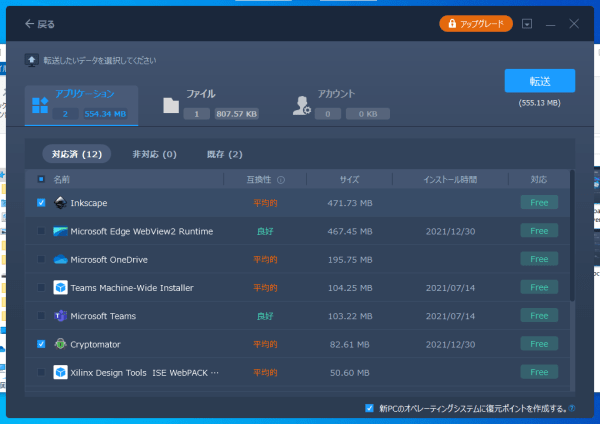
Task: Open the dropdown menu icon in title bar
Action: [527, 24]
